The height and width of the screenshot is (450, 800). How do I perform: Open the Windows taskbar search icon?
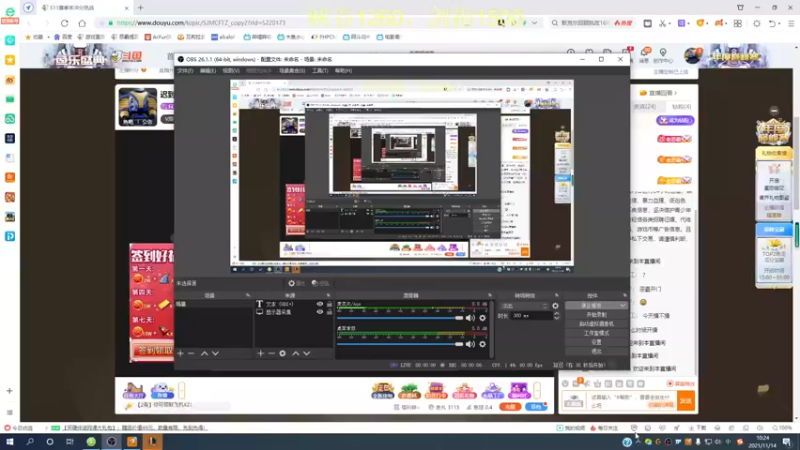(30, 442)
